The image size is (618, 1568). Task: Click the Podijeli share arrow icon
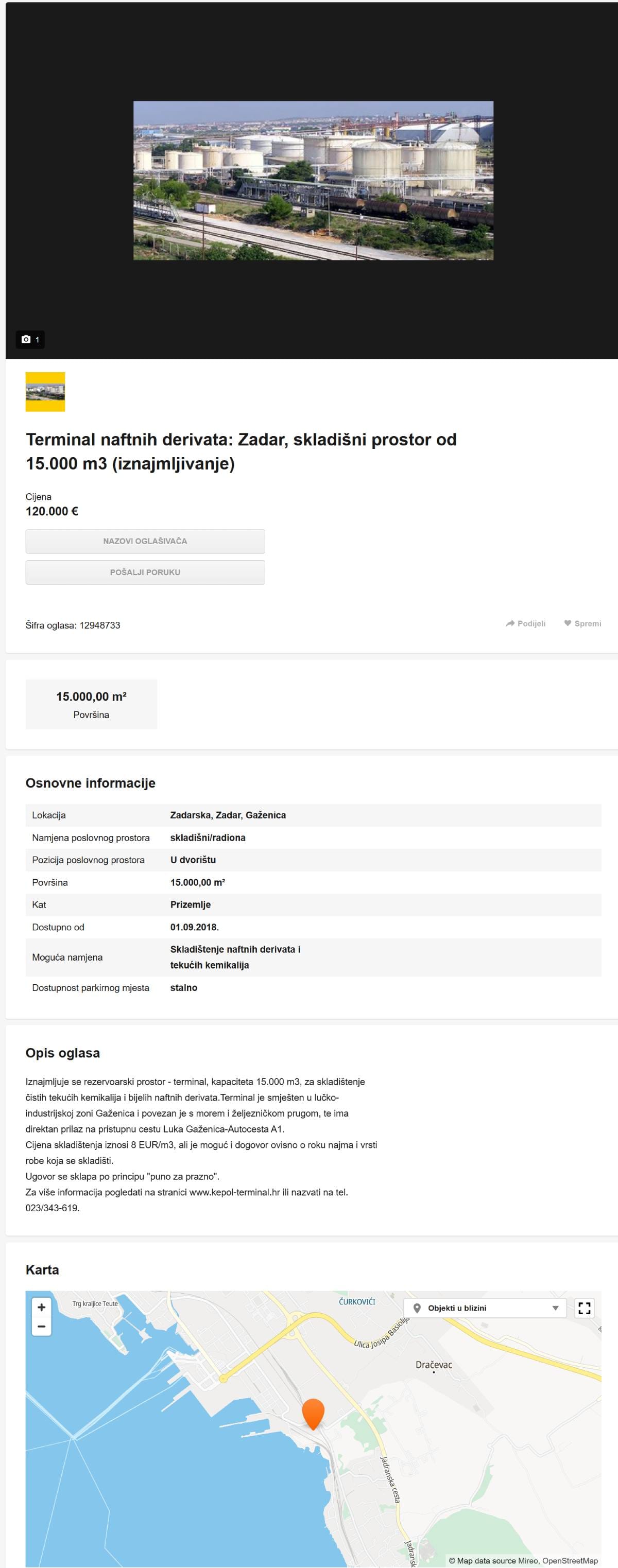[x=510, y=623]
